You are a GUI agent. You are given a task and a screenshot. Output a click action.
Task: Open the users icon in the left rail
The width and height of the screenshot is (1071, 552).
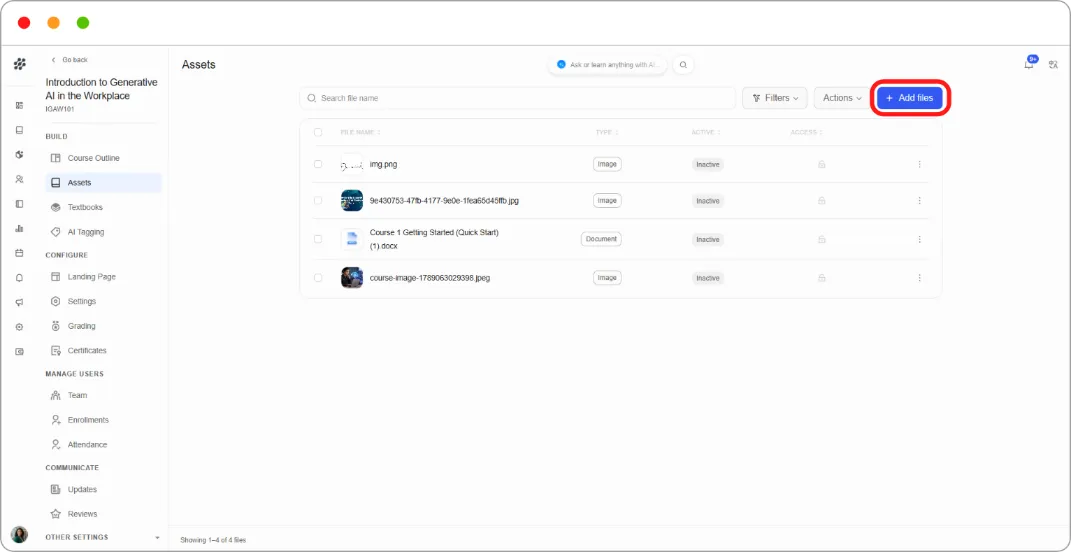click(19, 179)
